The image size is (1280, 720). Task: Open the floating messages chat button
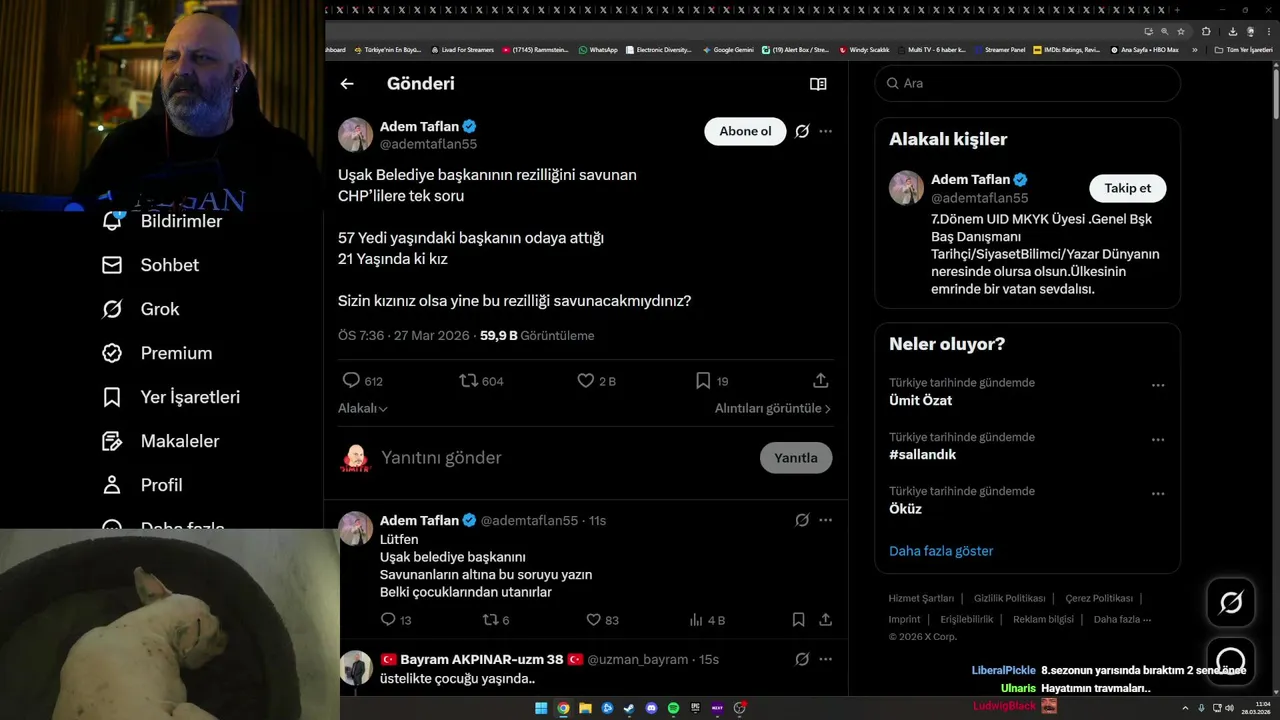pyautogui.click(x=1231, y=660)
